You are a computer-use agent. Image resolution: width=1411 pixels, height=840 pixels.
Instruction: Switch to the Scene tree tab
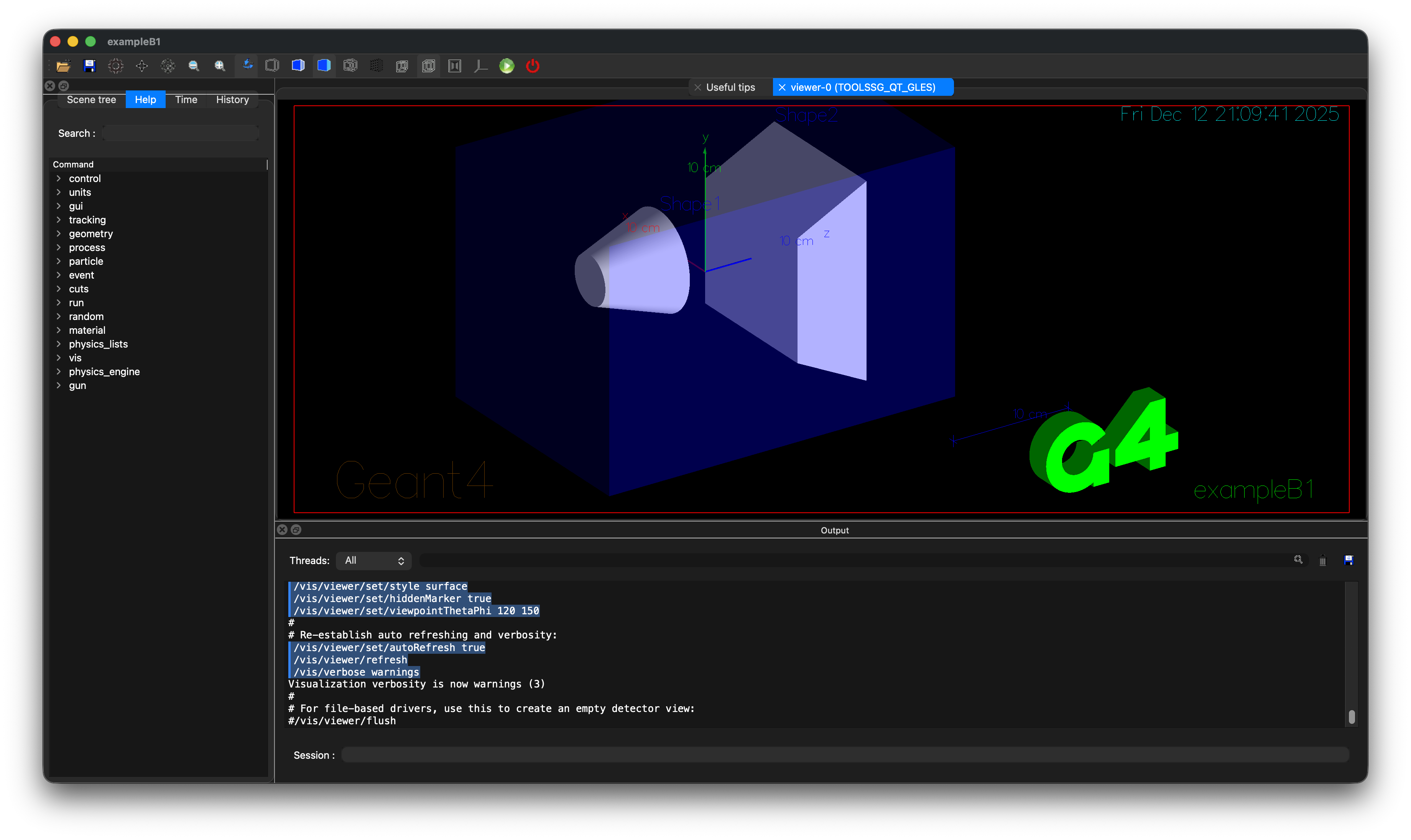(91, 100)
